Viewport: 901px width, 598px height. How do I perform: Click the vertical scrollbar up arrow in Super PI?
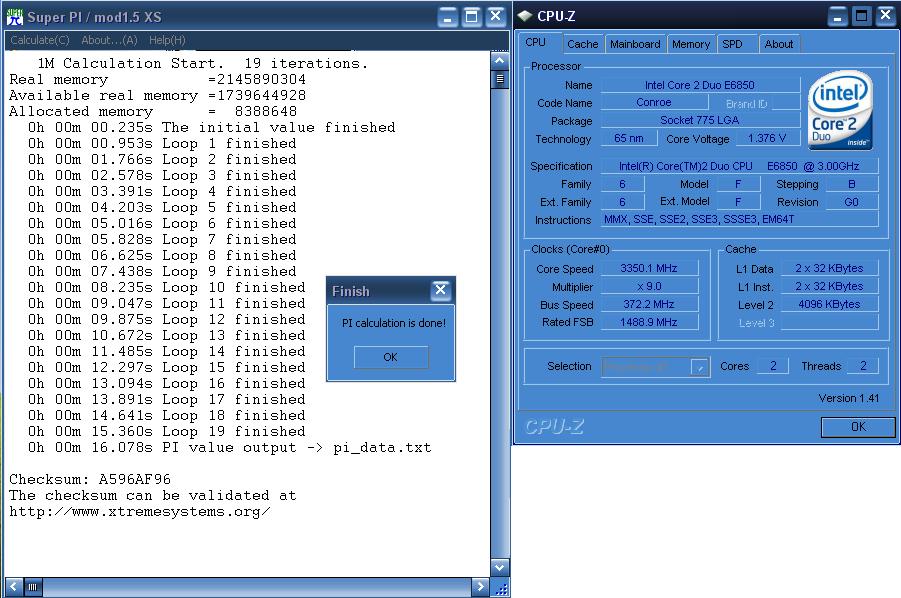(x=499, y=60)
